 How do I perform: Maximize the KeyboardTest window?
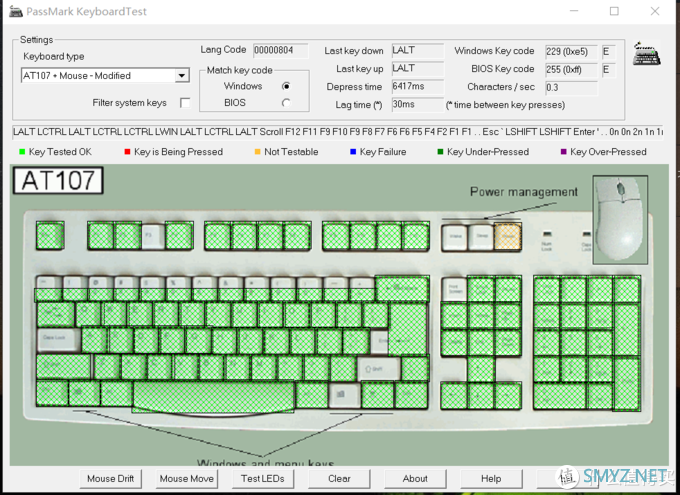point(614,11)
